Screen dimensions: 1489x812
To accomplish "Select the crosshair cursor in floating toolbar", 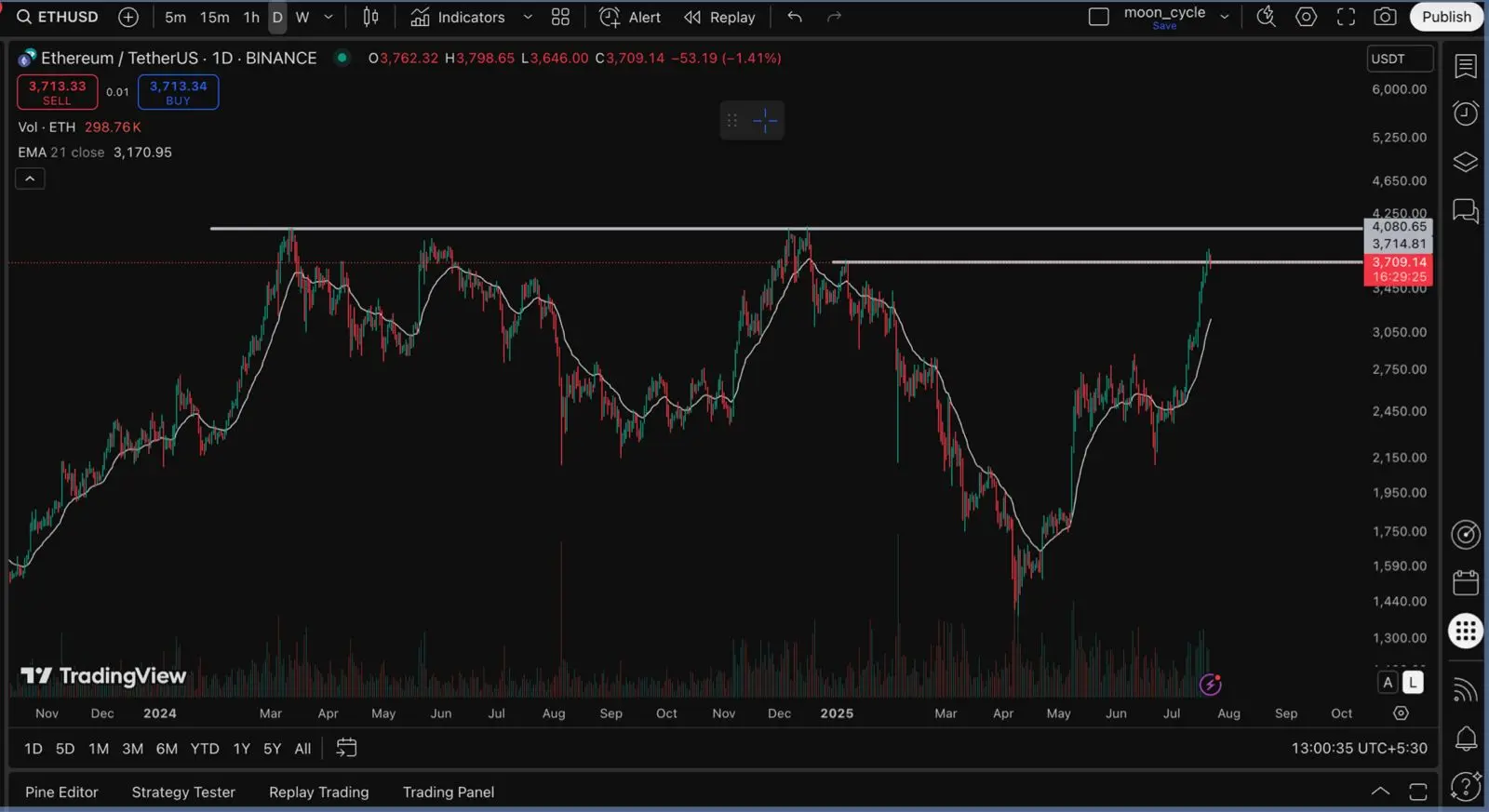I will [765, 120].
